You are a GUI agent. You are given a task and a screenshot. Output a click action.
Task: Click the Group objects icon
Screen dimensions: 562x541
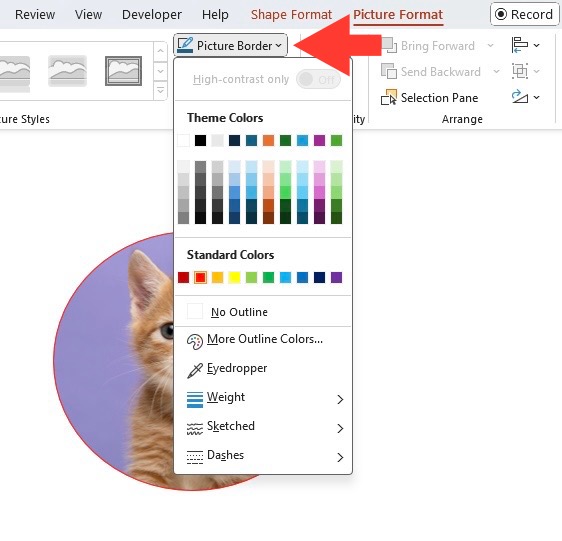tap(520, 71)
